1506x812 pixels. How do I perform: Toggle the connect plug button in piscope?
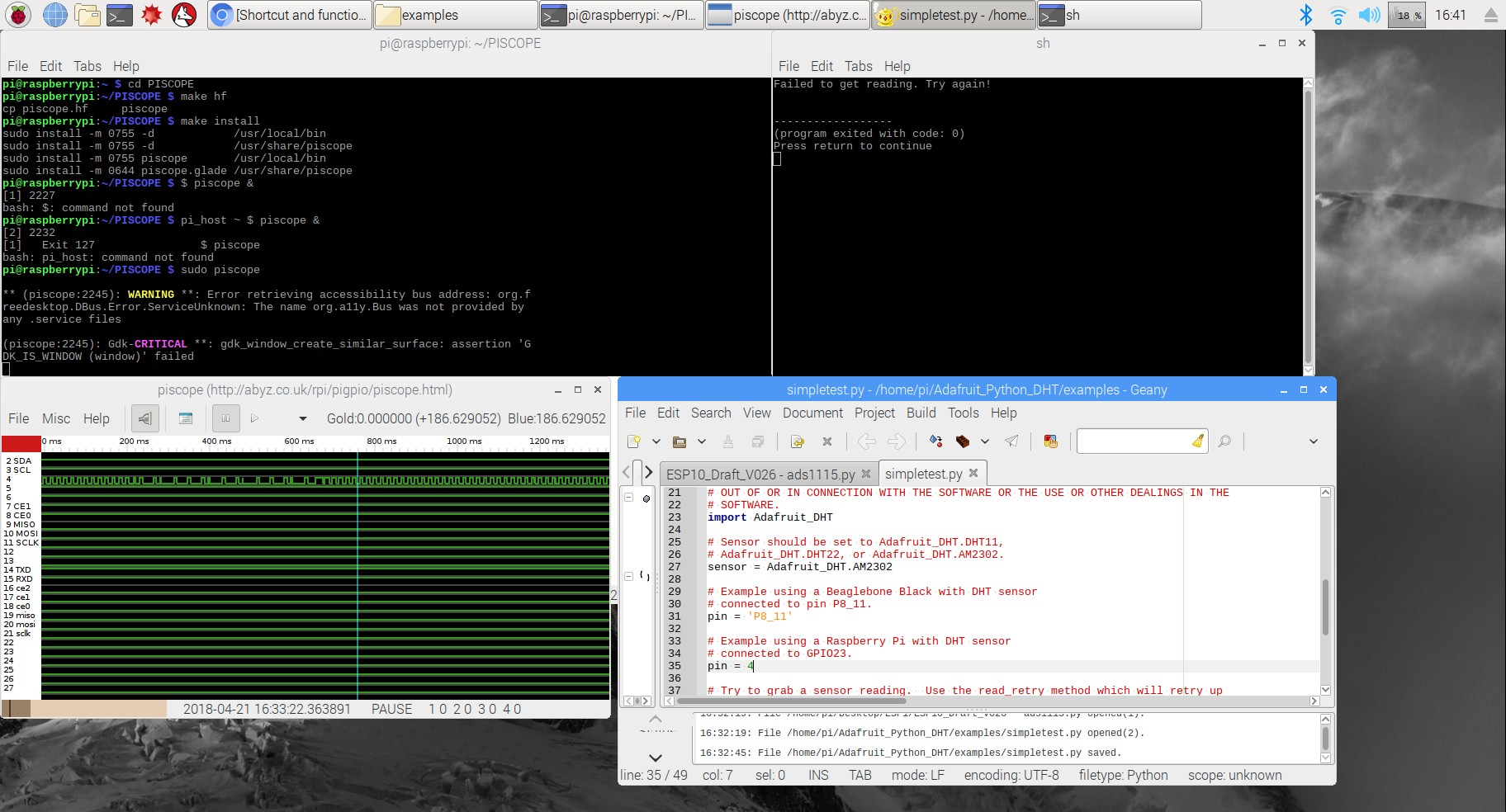[144, 418]
